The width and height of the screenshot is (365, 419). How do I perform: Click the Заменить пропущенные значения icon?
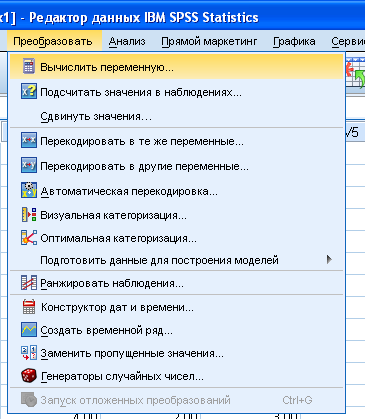click(29, 353)
